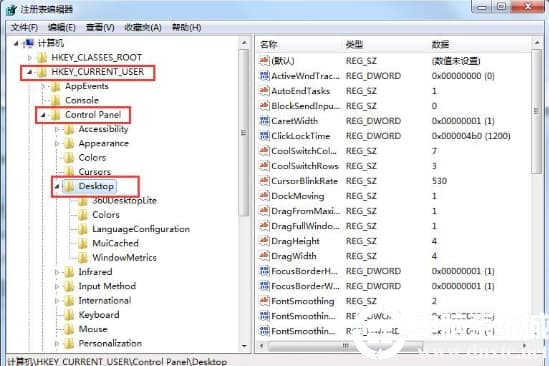Viewport: 549px width, 366px height.
Task: Click the LanguageConfiguration folder icon
Action: pos(83,229)
